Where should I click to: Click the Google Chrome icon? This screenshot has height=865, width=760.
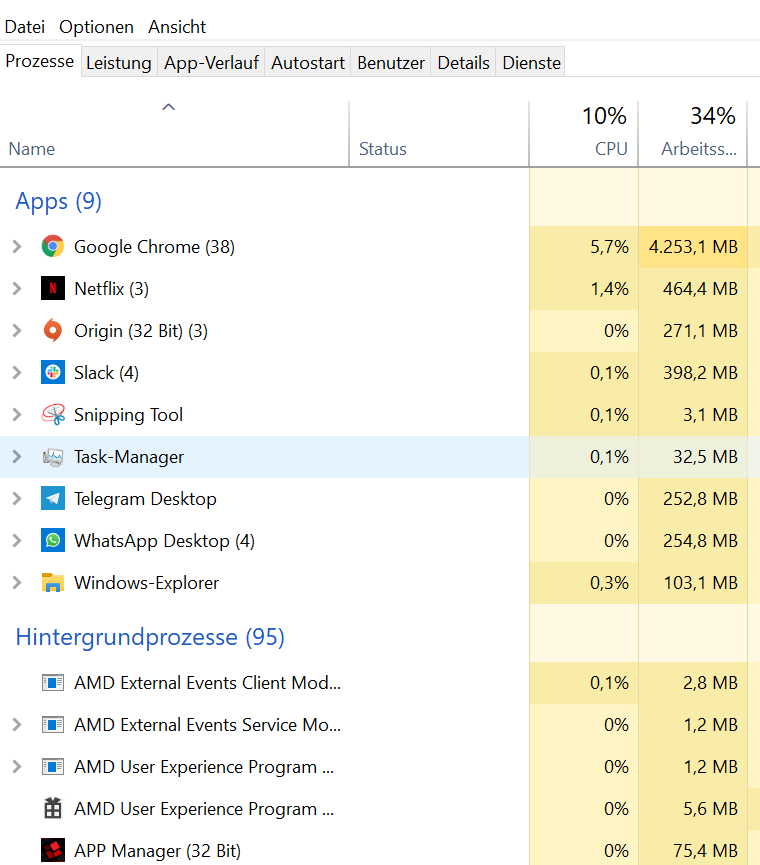(53, 247)
